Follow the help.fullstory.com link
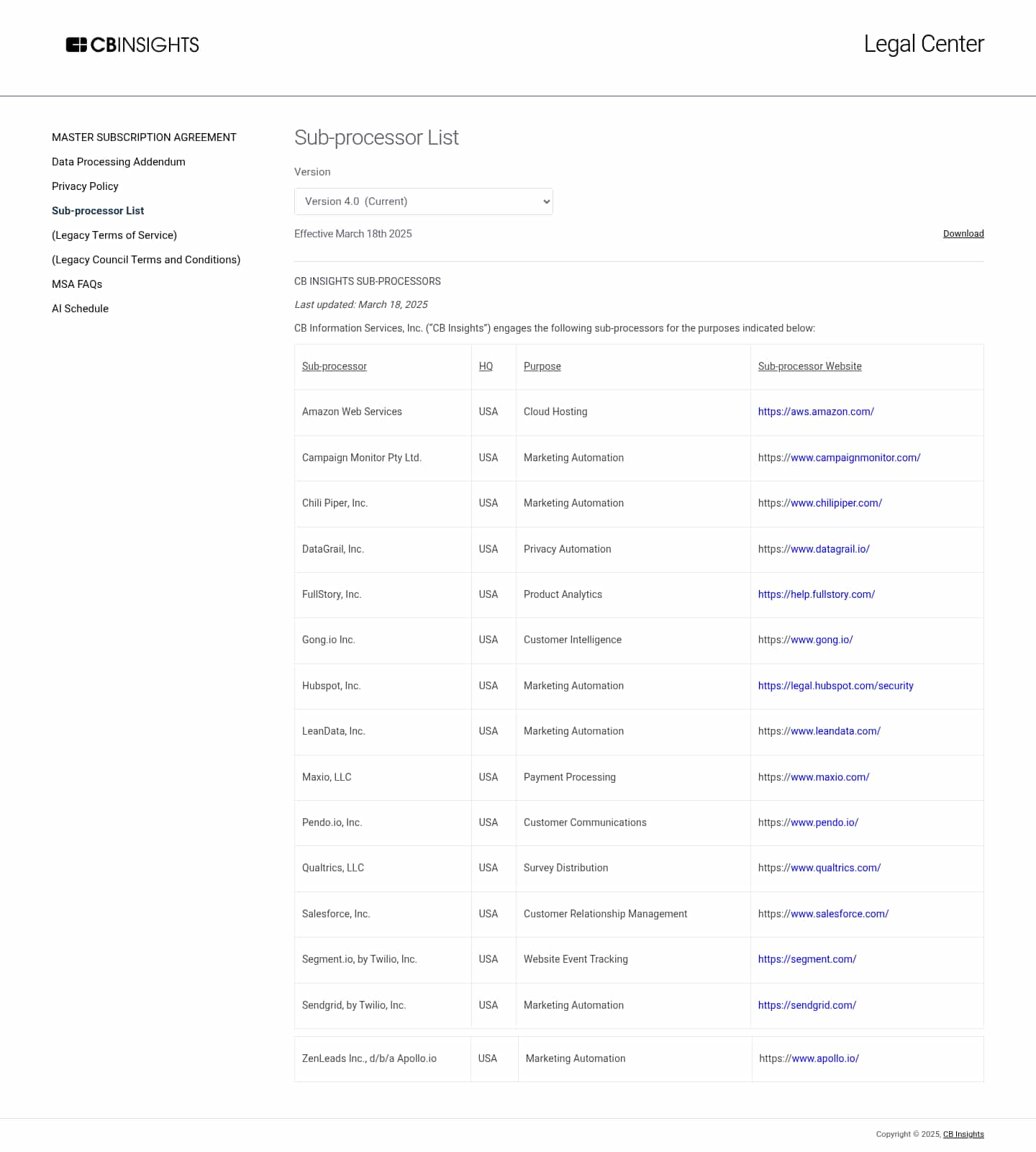 [x=816, y=594]
